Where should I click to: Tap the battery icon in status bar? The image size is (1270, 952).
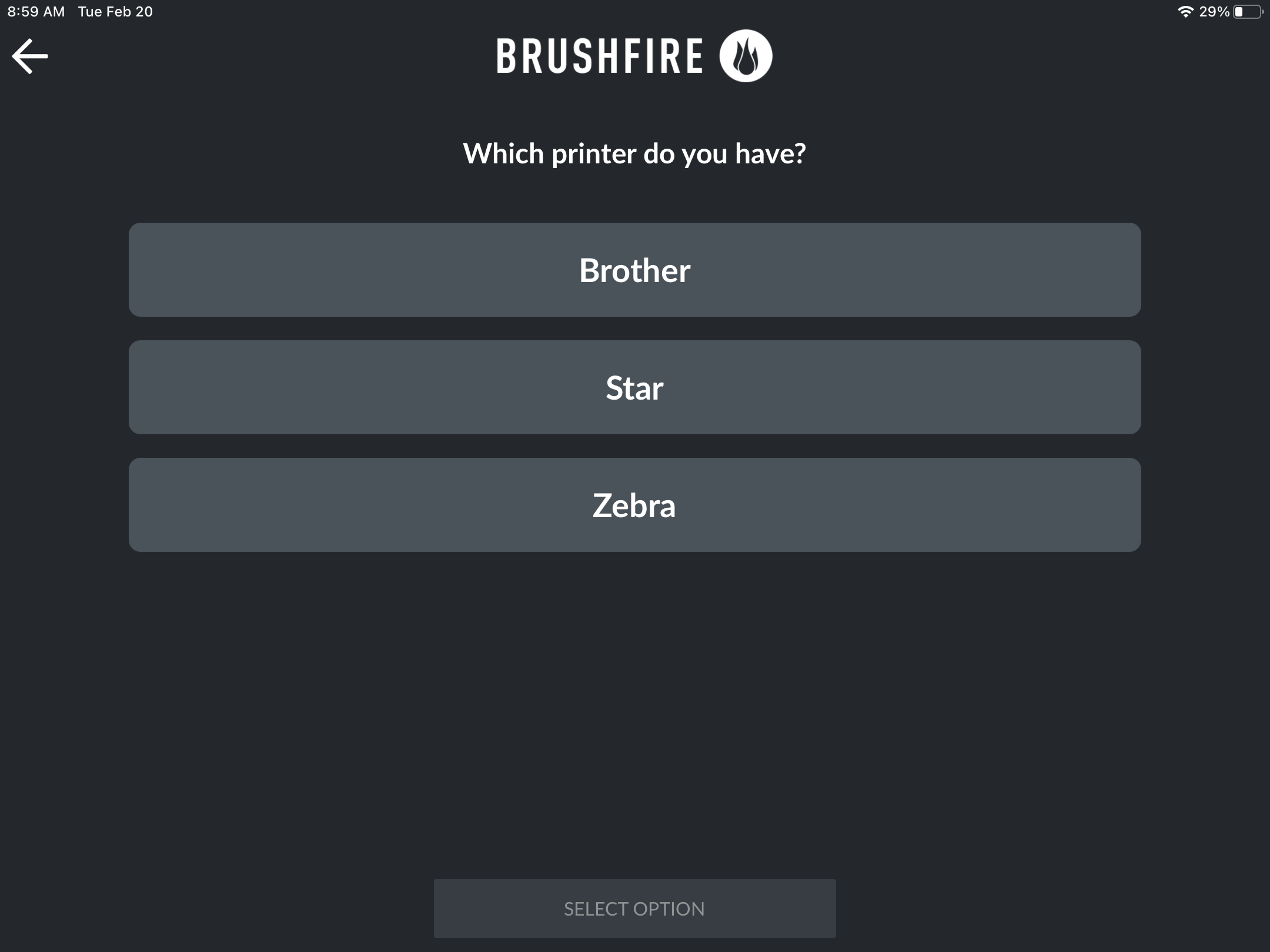[x=1248, y=12]
